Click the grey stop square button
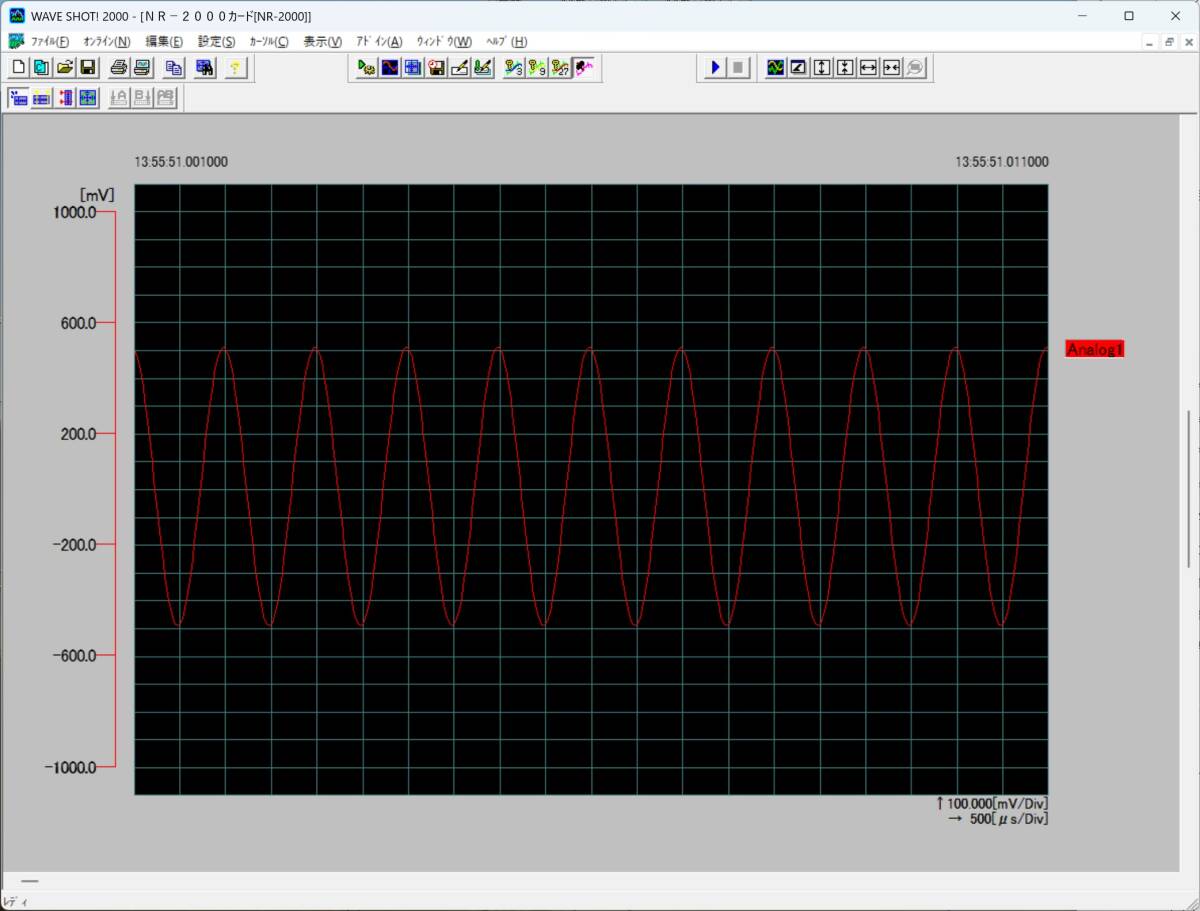Viewport: 1200px width, 911px height. 739,68
